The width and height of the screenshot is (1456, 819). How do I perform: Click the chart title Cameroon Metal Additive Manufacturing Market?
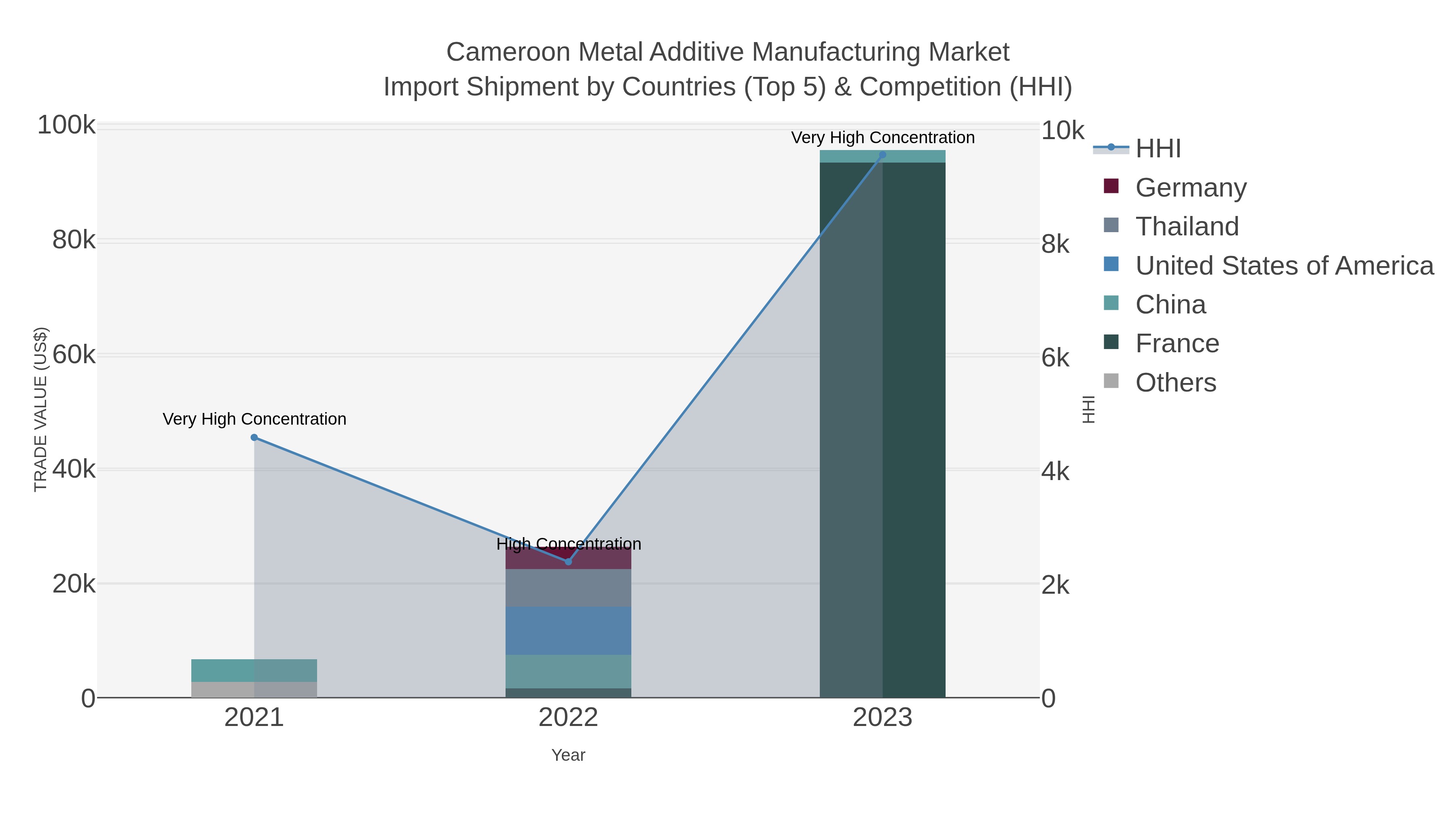pos(728,52)
